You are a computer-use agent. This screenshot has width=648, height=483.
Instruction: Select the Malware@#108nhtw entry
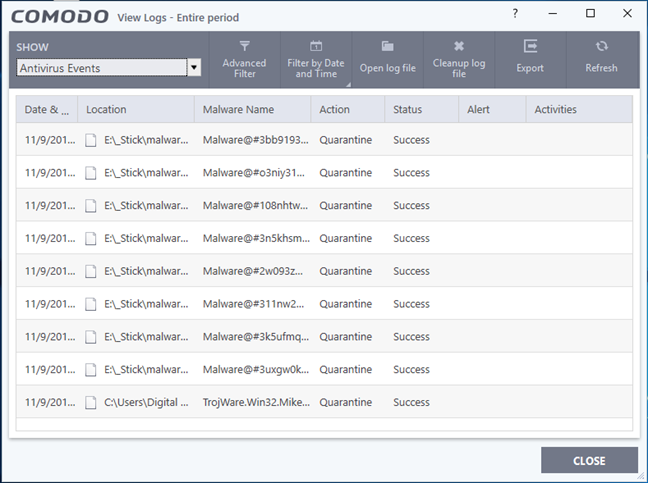click(324, 205)
